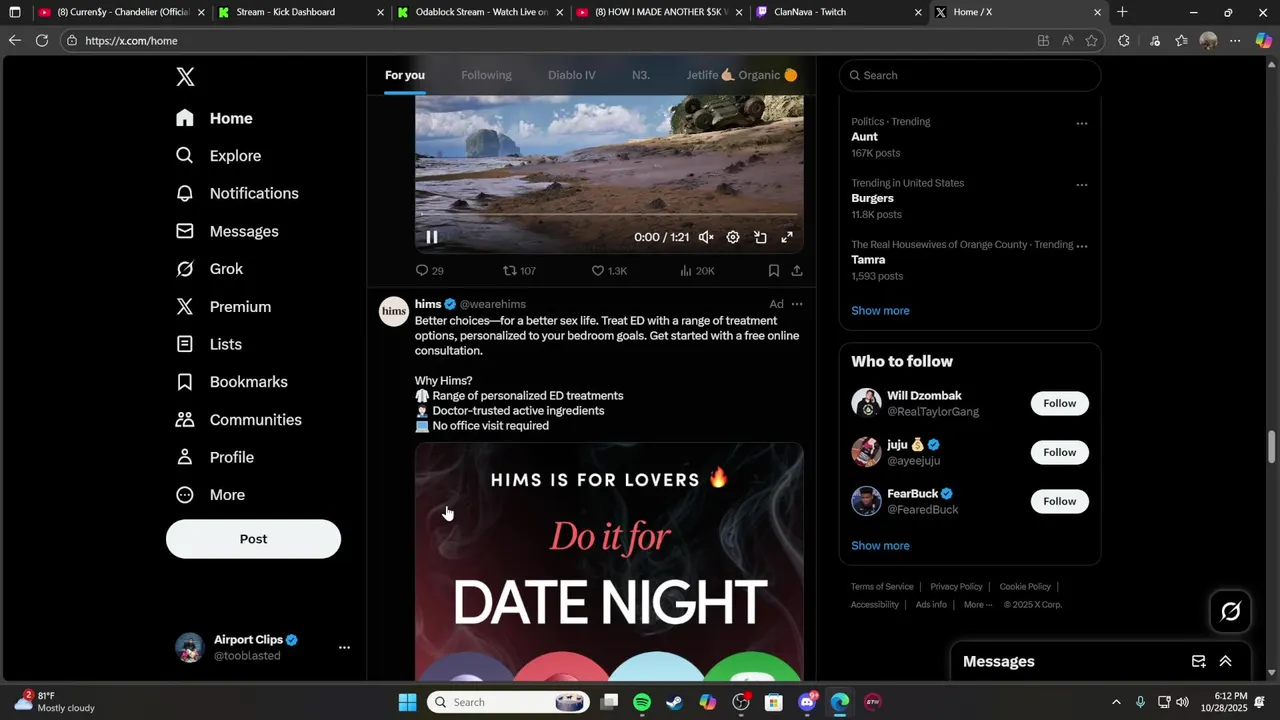Open Home in the sidebar
This screenshot has width=1280, height=720.
(x=214, y=118)
